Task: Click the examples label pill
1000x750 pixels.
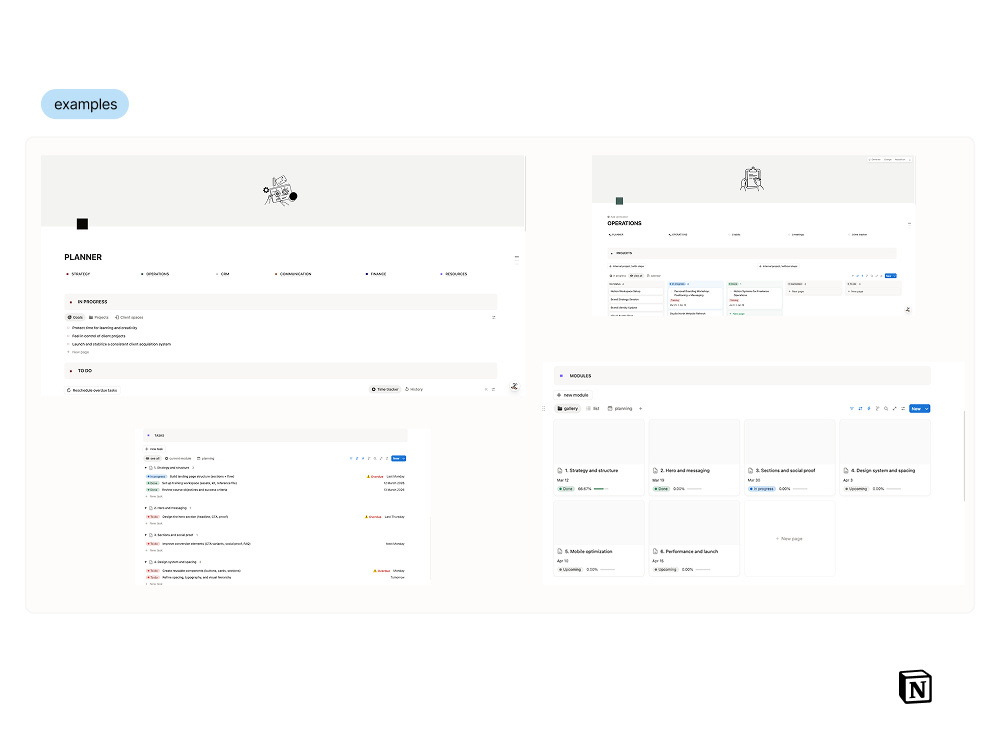Action: 85,104
